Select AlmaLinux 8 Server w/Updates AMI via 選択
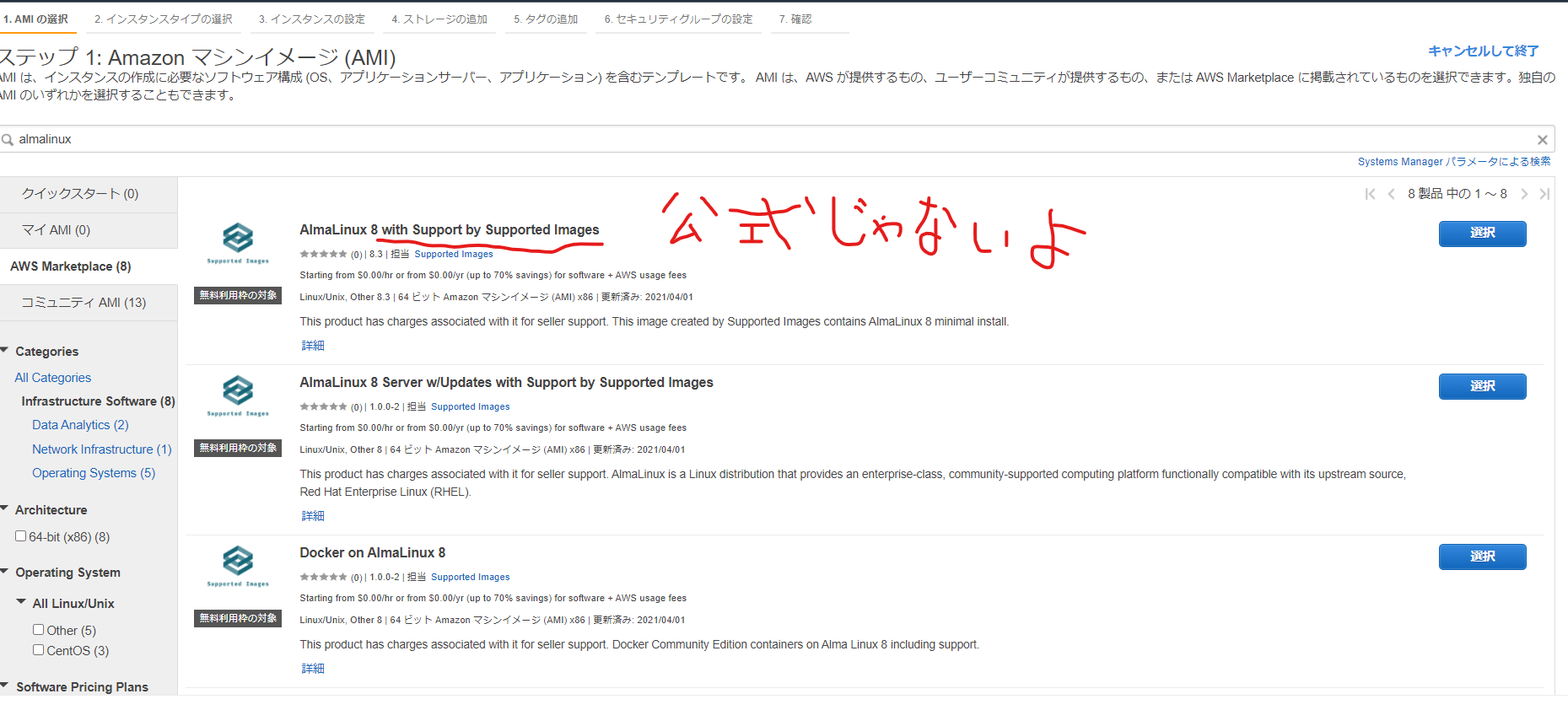This screenshot has width=1568, height=710. click(1482, 386)
